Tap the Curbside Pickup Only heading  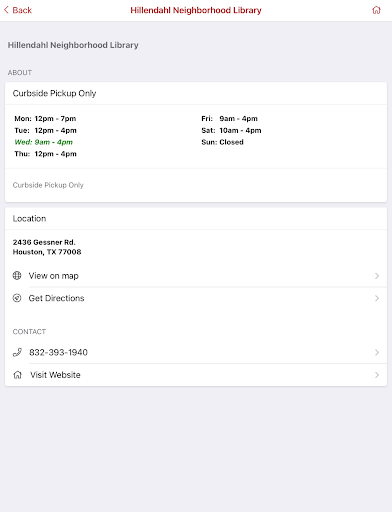point(54,93)
